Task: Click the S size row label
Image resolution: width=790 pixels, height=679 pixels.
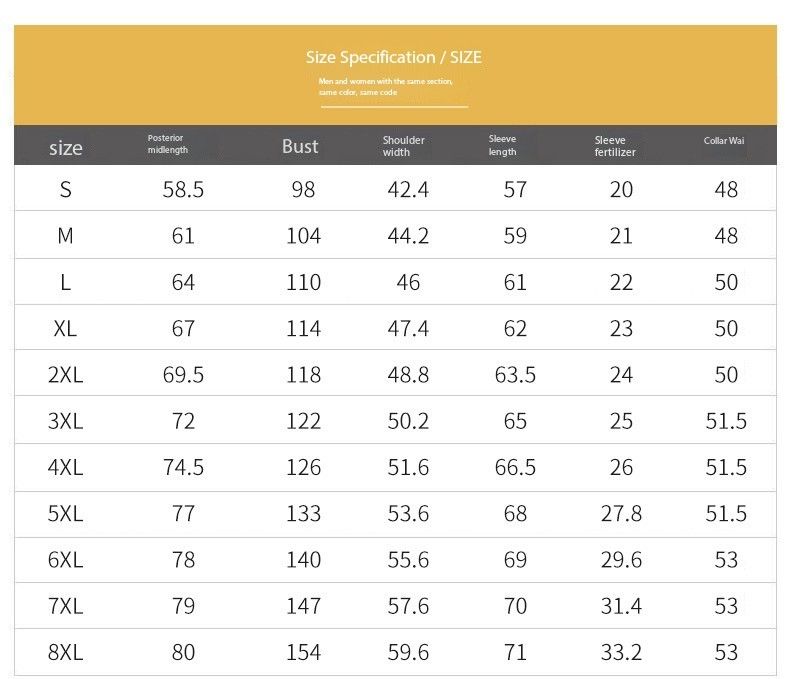Action: [66, 189]
